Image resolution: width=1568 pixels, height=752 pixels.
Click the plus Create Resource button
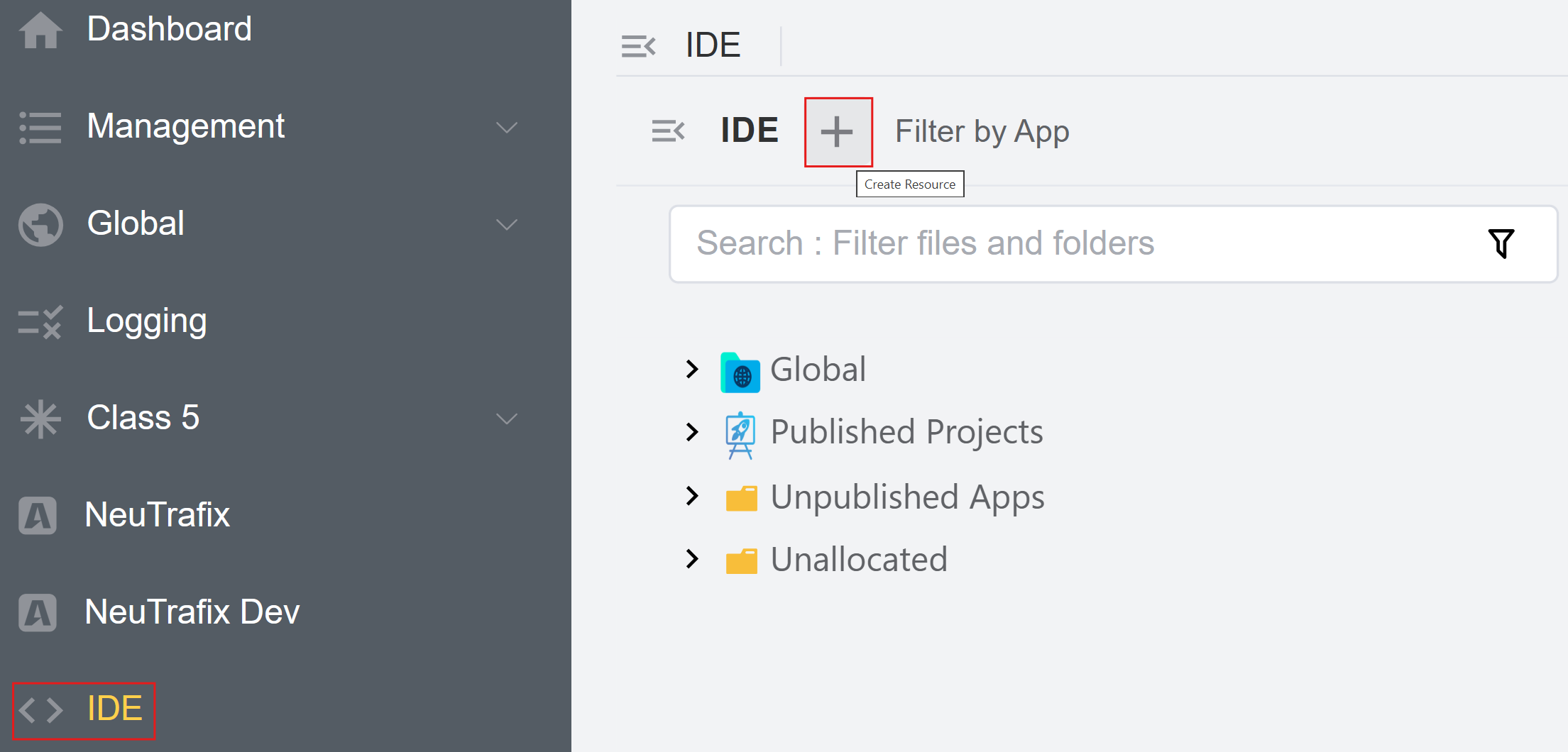(838, 132)
